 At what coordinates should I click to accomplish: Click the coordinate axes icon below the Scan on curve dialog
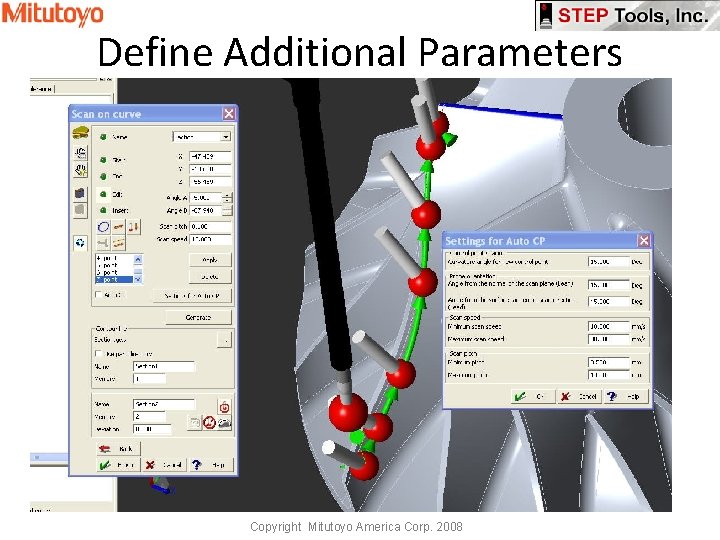coord(162,485)
